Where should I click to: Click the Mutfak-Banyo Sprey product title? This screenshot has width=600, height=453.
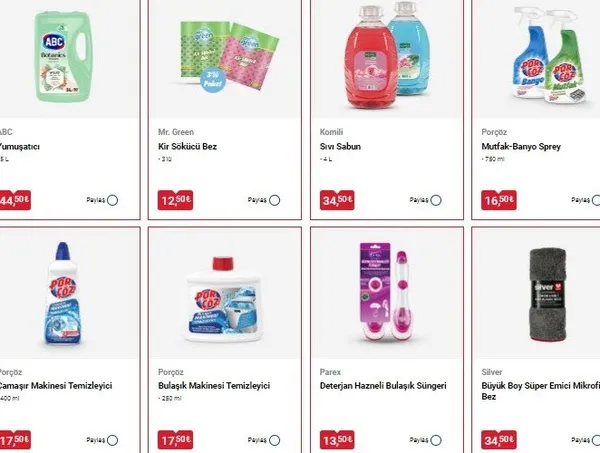(x=521, y=147)
